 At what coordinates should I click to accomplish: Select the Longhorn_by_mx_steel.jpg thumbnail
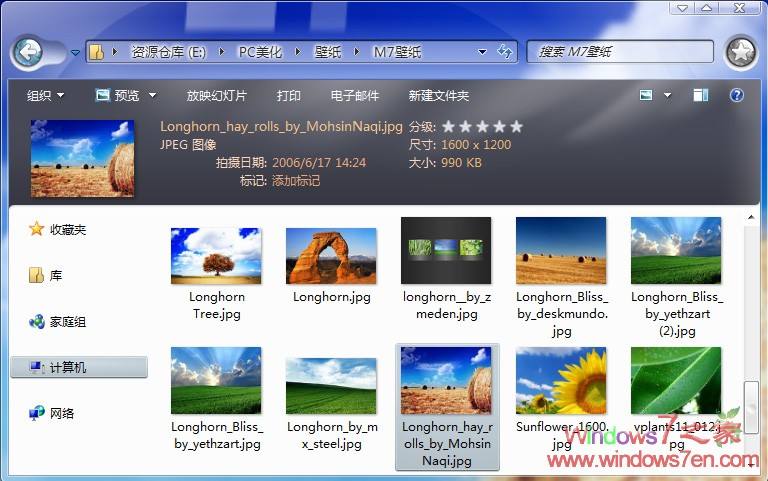point(331,386)
